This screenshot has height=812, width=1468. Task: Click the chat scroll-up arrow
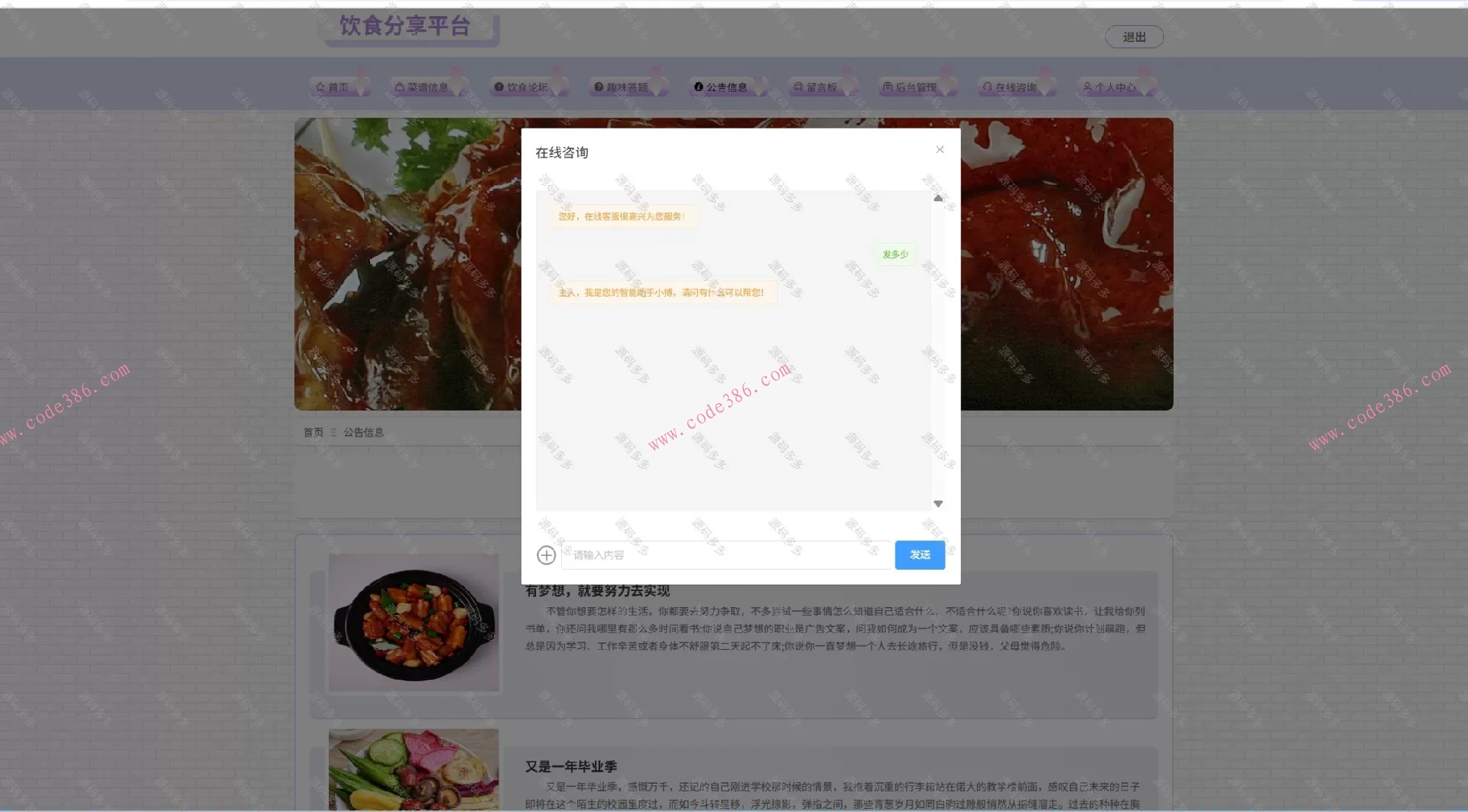(938, 198)
